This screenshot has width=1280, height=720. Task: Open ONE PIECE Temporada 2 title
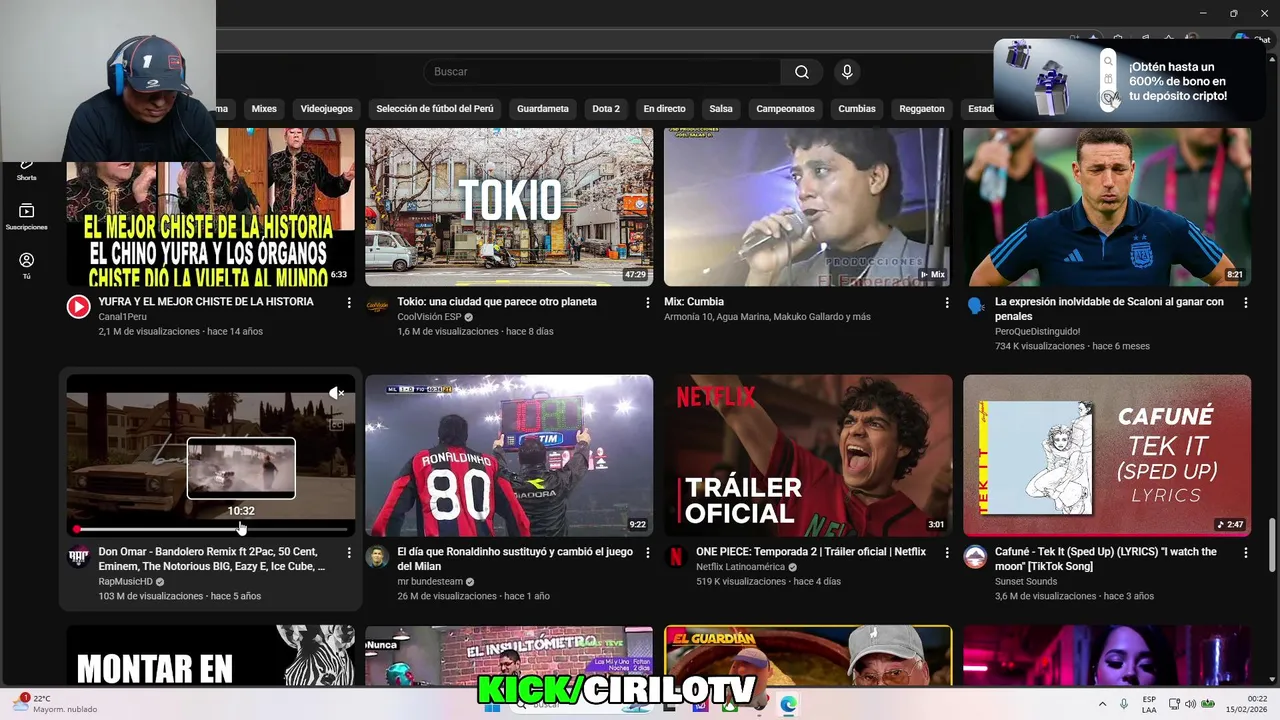(x=811, y=552)
